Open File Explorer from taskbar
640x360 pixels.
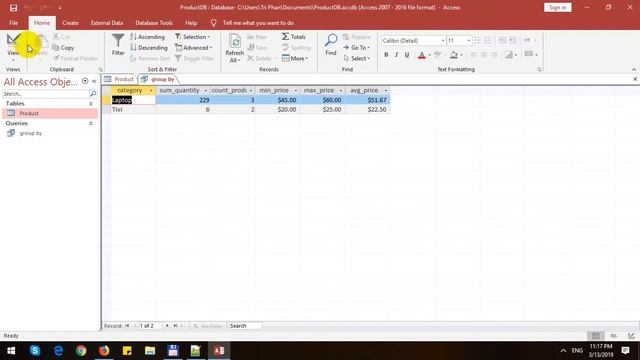(x=150, y=351)
